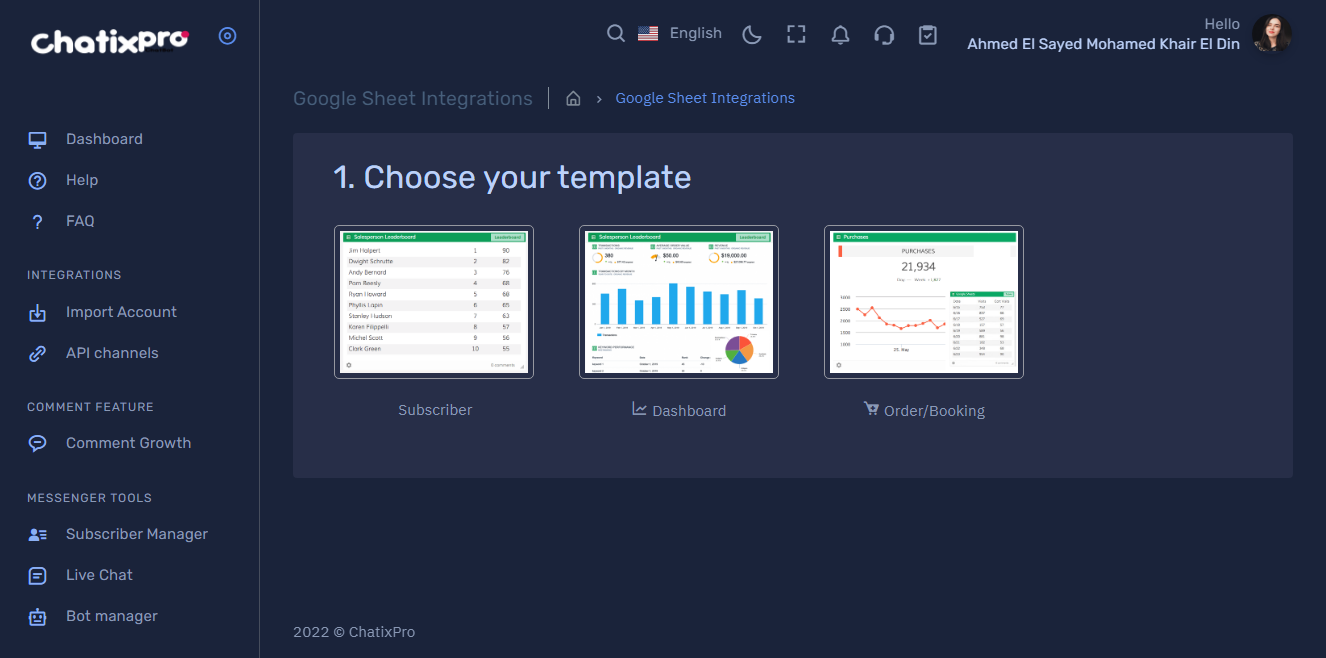
Task: Click the Live Chat message icon
Action: point(38,576)
